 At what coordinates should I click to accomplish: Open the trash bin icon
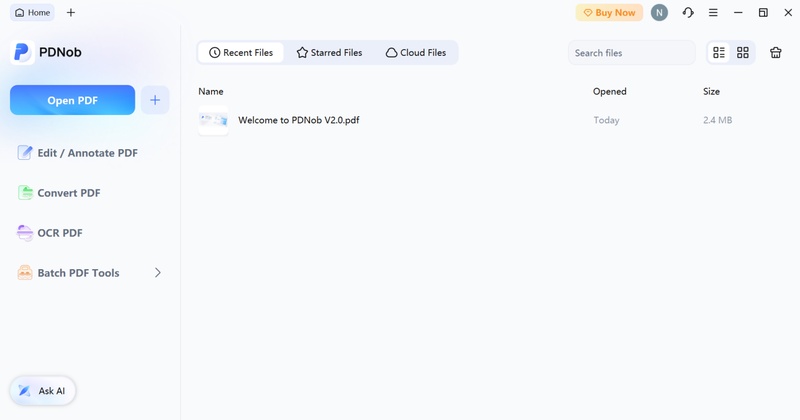coord(776,53)
